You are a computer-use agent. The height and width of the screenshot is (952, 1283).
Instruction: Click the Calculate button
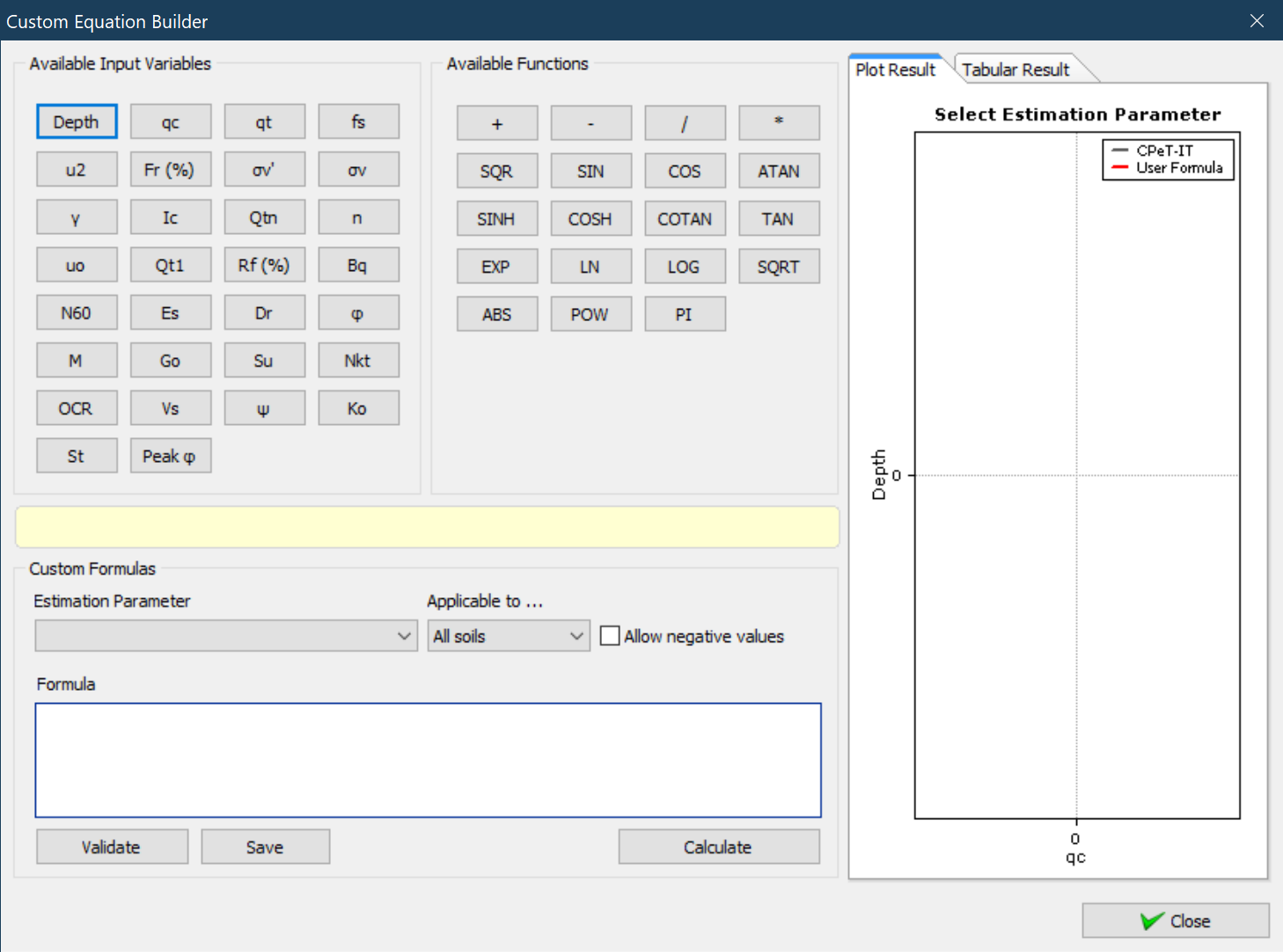(x=718, y=847)
